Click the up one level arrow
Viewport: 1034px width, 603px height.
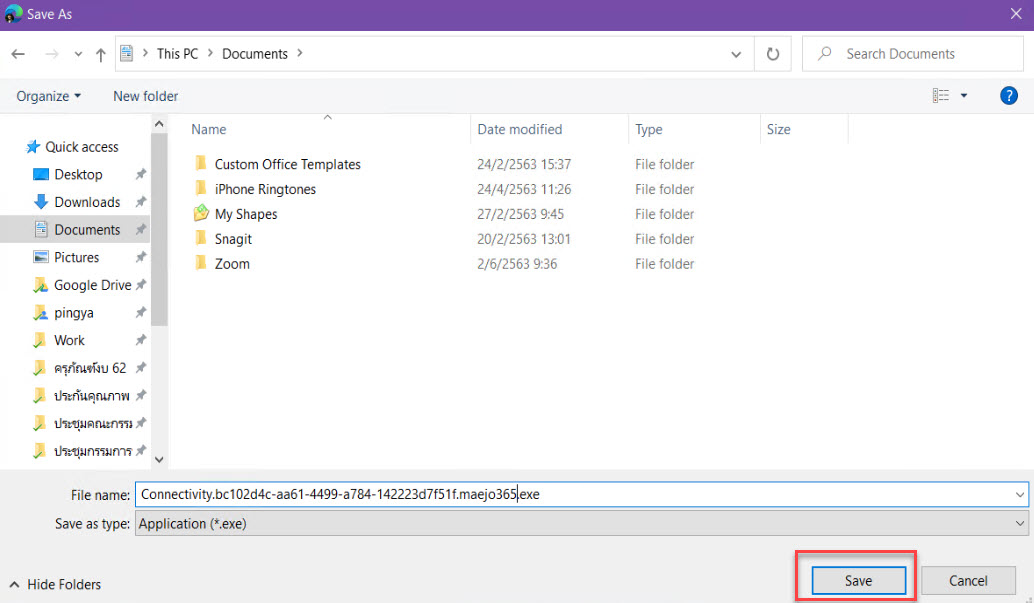coord(100,54)
